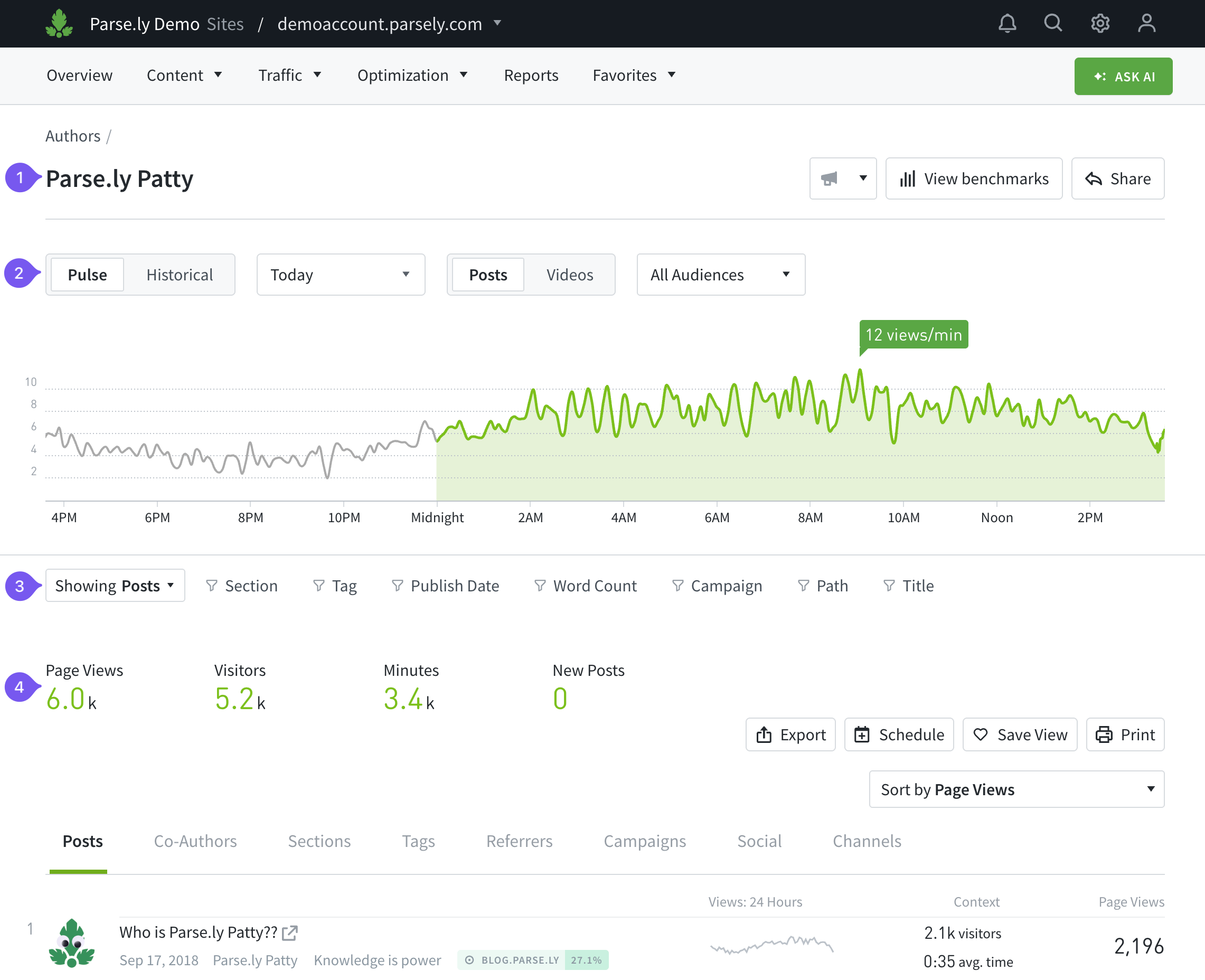This screenshot has width=1205, height=980.
Task: Open the settings gear icon
Action: 1099,24
